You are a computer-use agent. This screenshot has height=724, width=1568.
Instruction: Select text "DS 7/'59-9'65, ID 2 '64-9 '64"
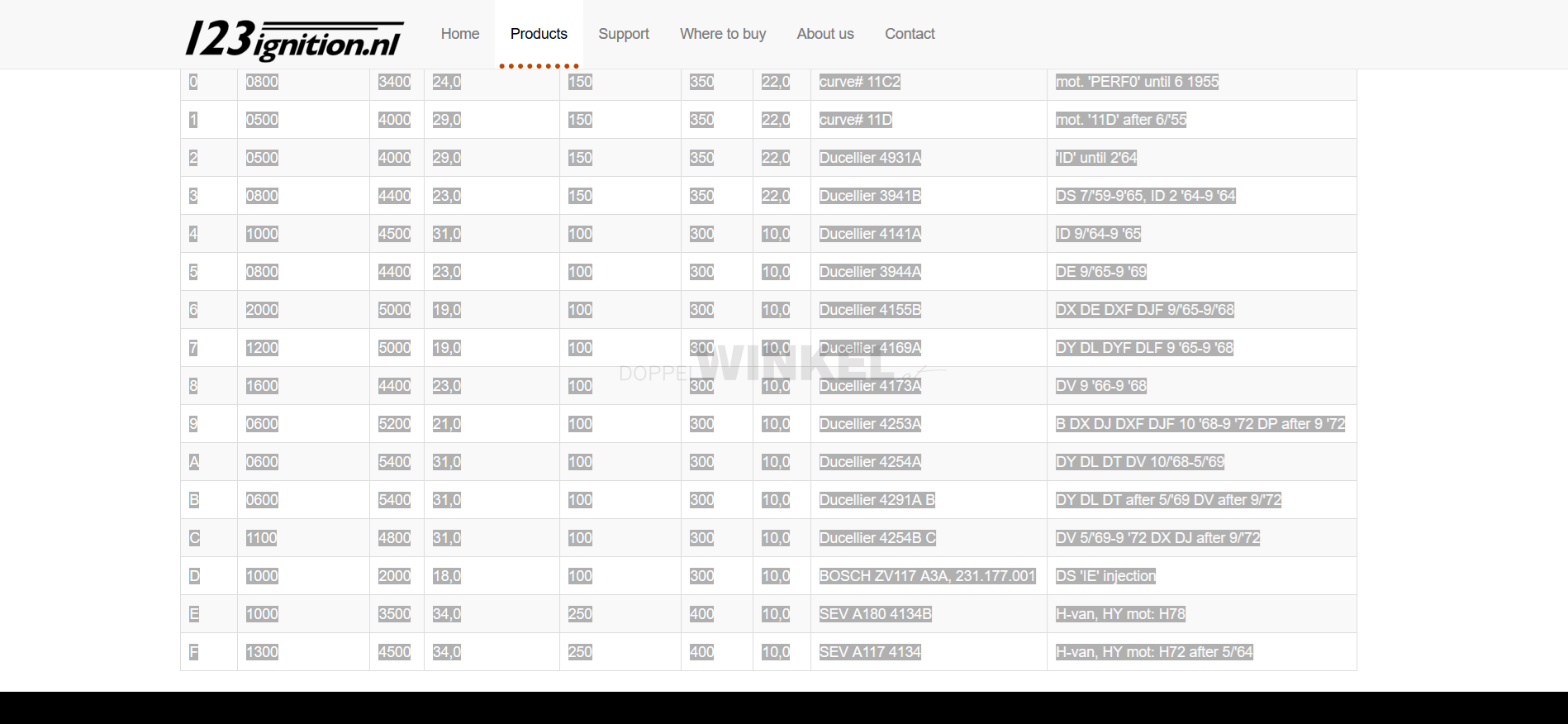[x=1146, y=196]
